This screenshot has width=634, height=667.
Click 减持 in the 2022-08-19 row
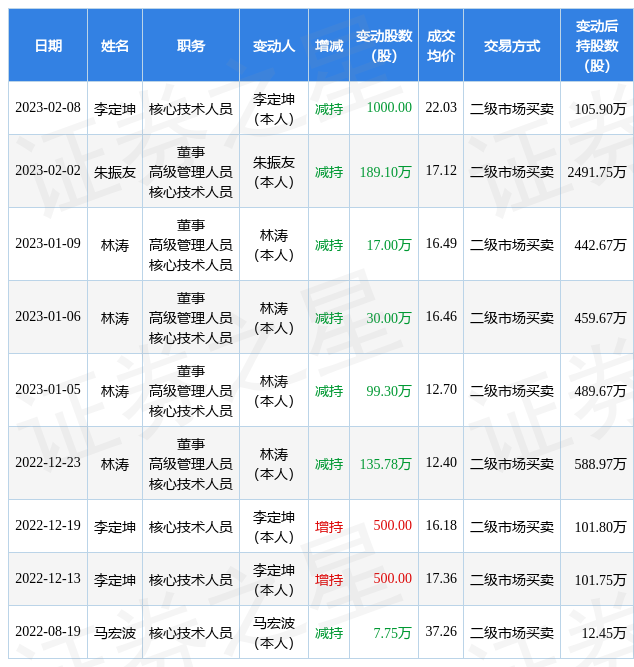[x=328, y=633]
